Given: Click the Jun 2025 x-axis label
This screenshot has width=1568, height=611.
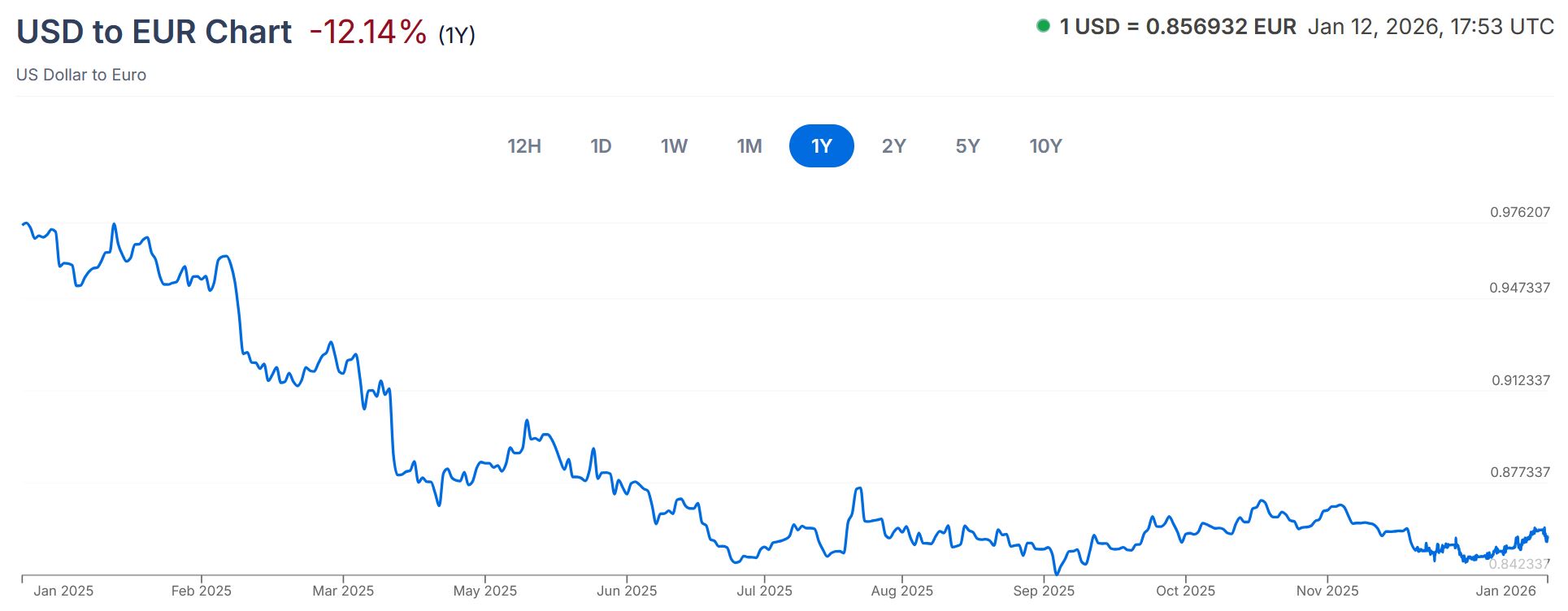Looking at the screenshot, I should click(627, 591).
